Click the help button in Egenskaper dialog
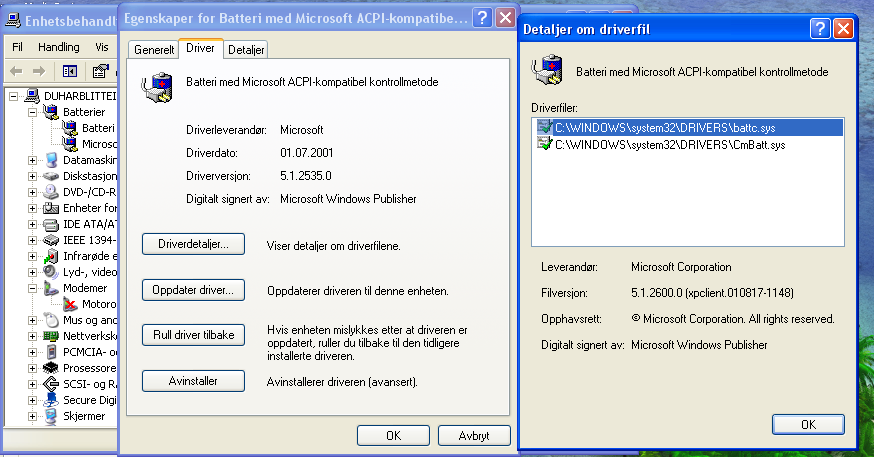The width and height of the screenshot is (874, 457). (x=482, y=18)
